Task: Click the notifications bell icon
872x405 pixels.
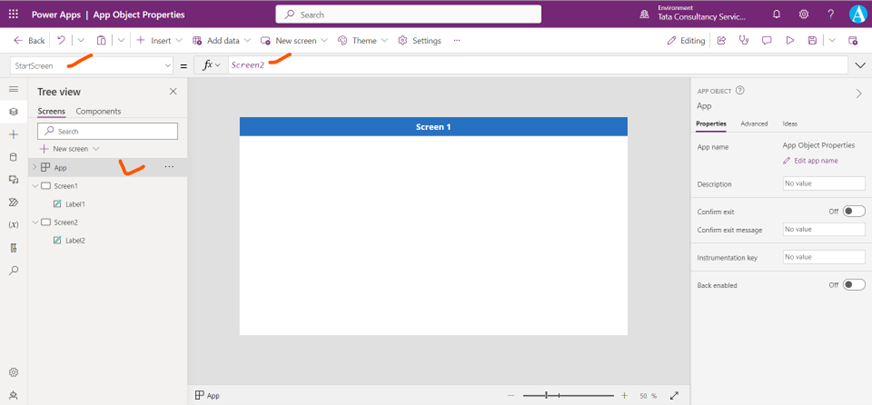Action: click(778, 15)
